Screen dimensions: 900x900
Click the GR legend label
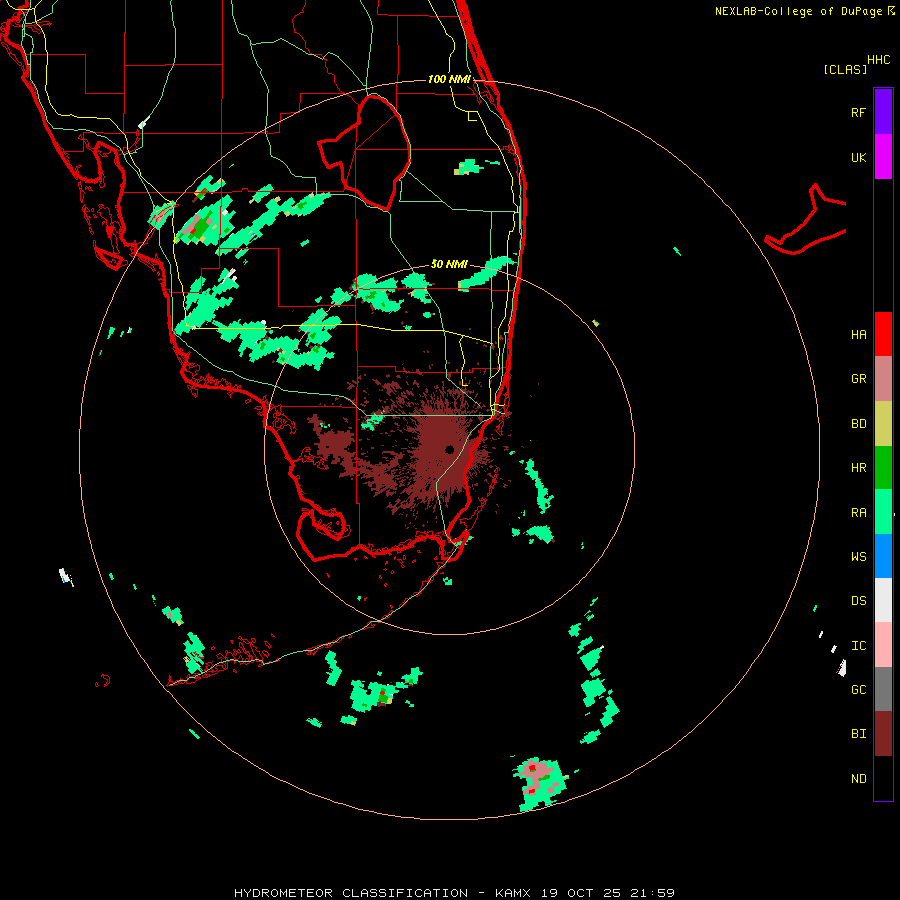(858, 379)
